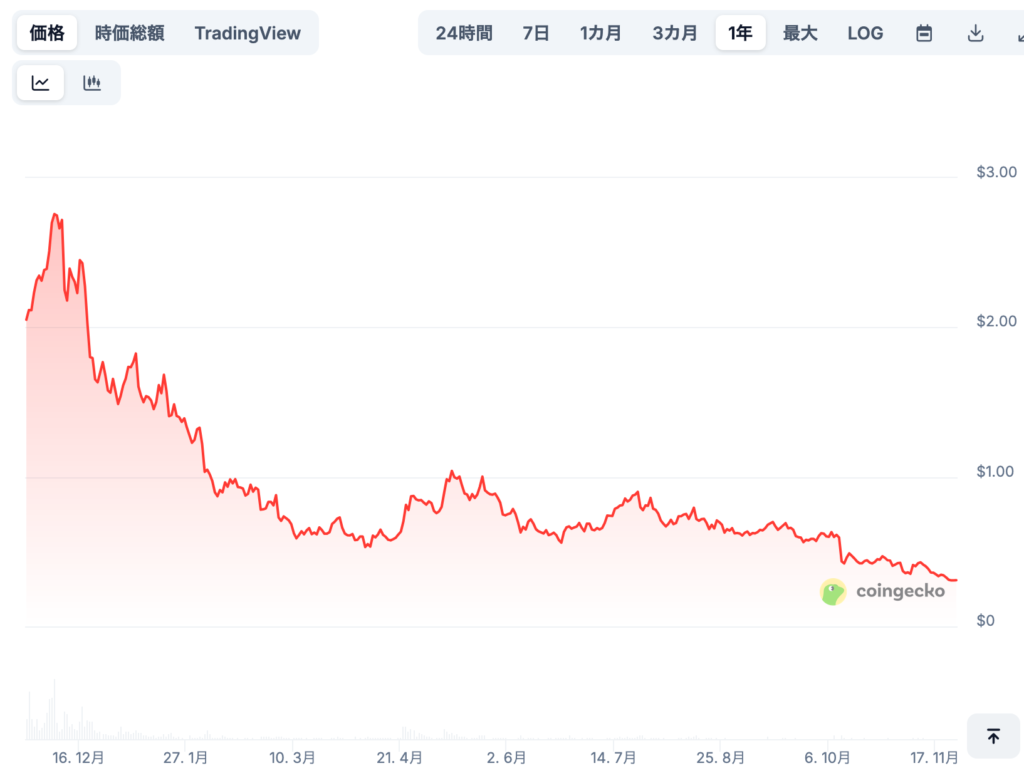This screenshot has width=1024, height=783.
Task: Select the line chart view icon
Action: (x=39, y=82)
